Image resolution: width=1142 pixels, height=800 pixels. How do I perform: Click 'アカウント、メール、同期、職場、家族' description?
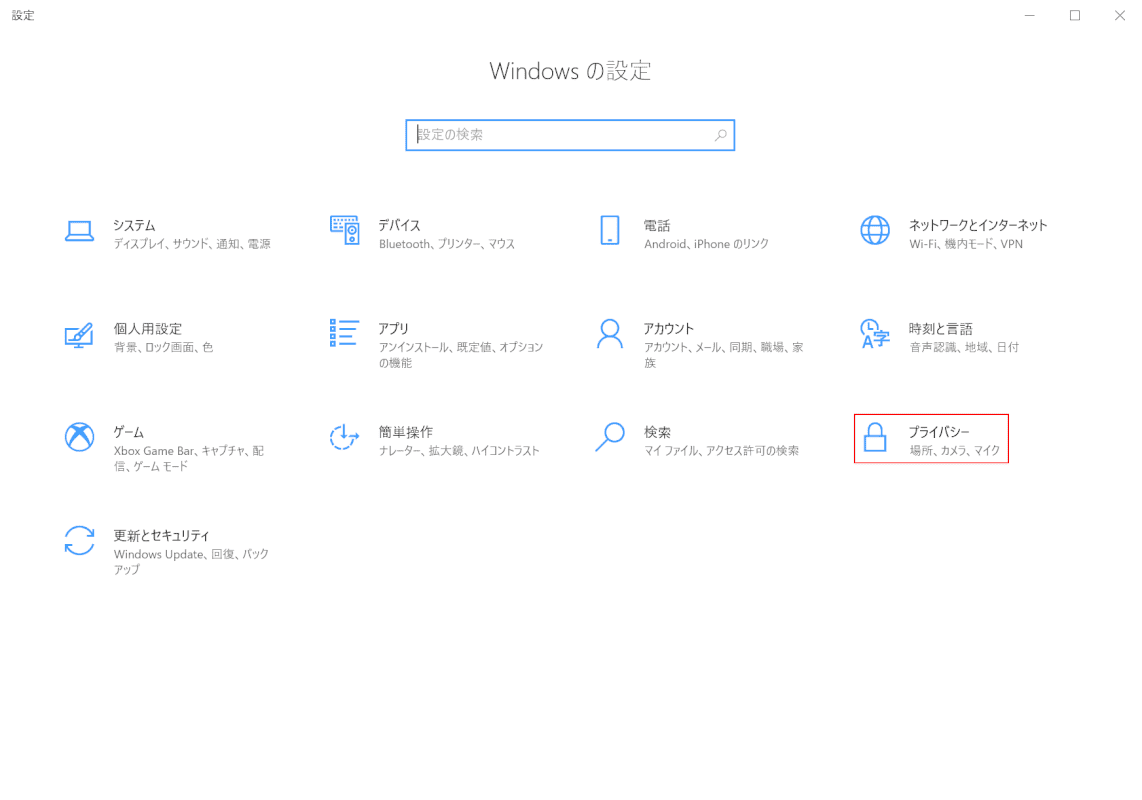pos(724,355)
